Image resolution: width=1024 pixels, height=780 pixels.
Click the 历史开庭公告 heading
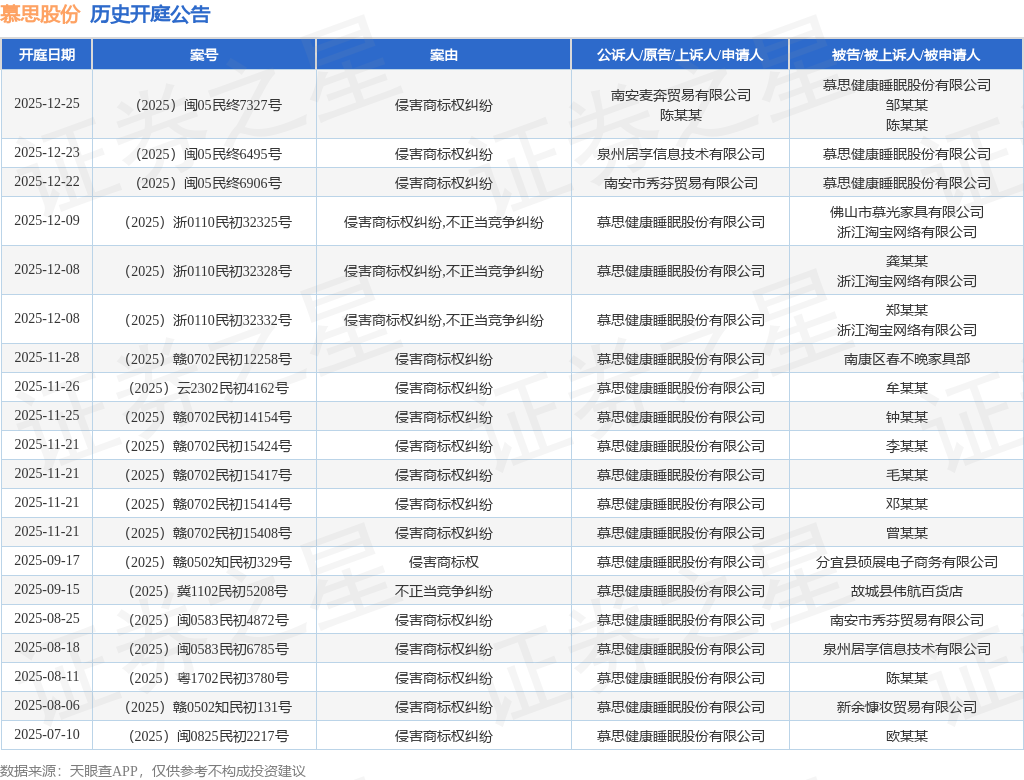pyautogui.click(x=150, y=14)
